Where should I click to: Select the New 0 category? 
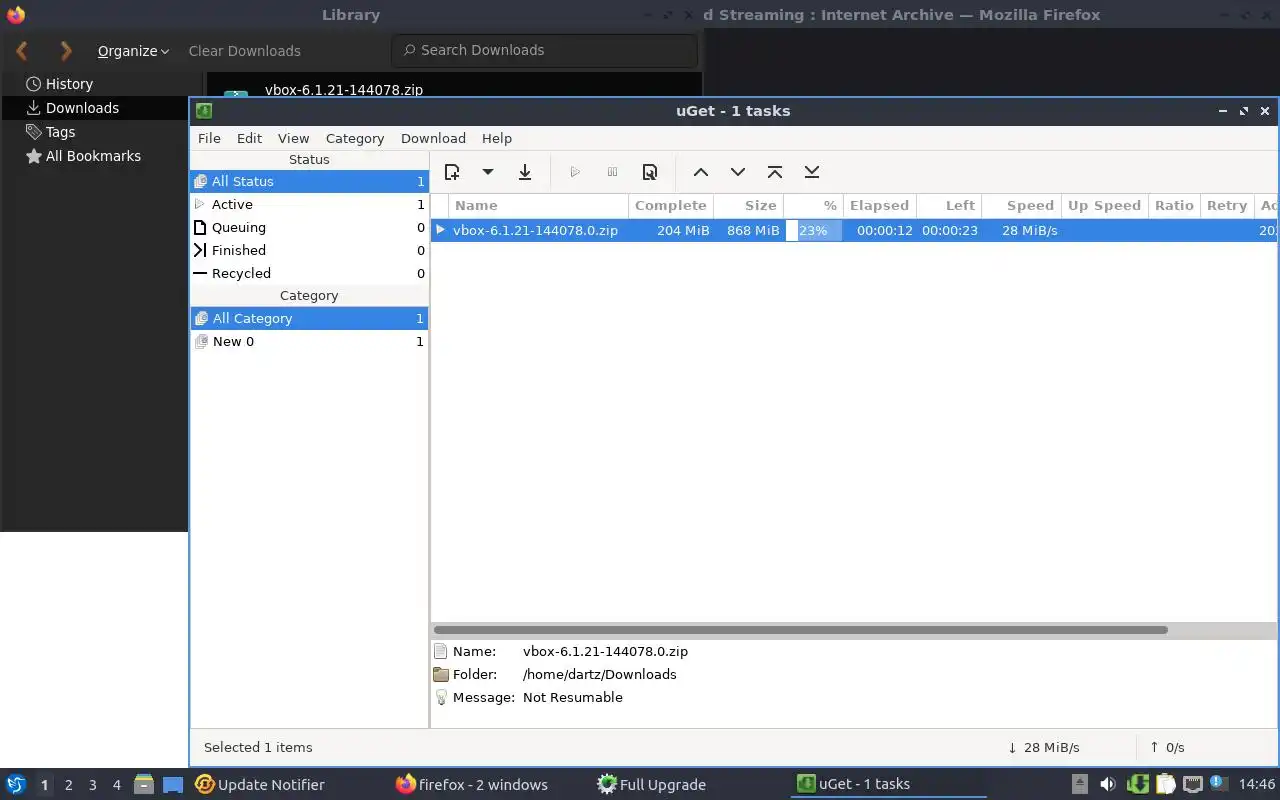(309, 341)
